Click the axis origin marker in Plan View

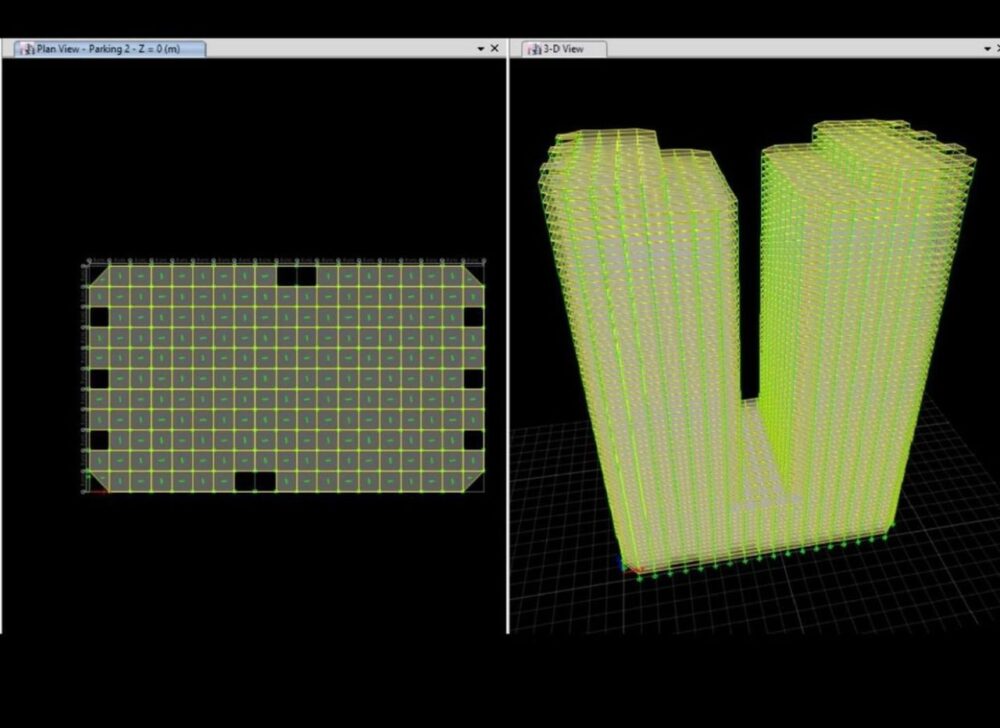(88, 489)
